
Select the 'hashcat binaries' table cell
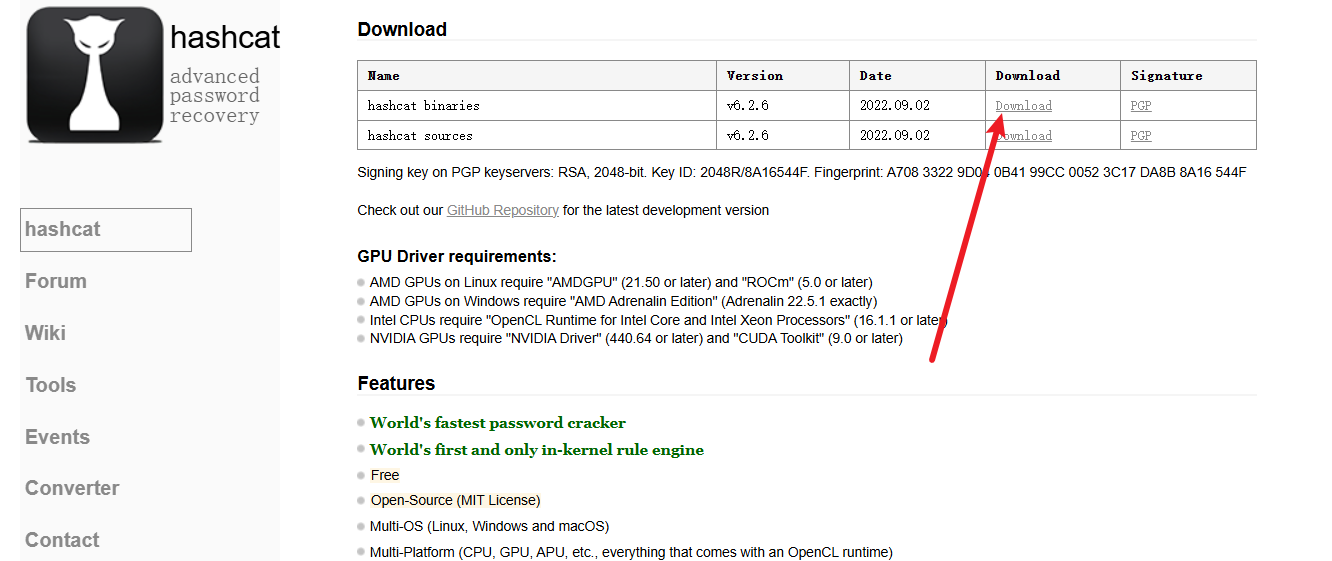[537, 106]
